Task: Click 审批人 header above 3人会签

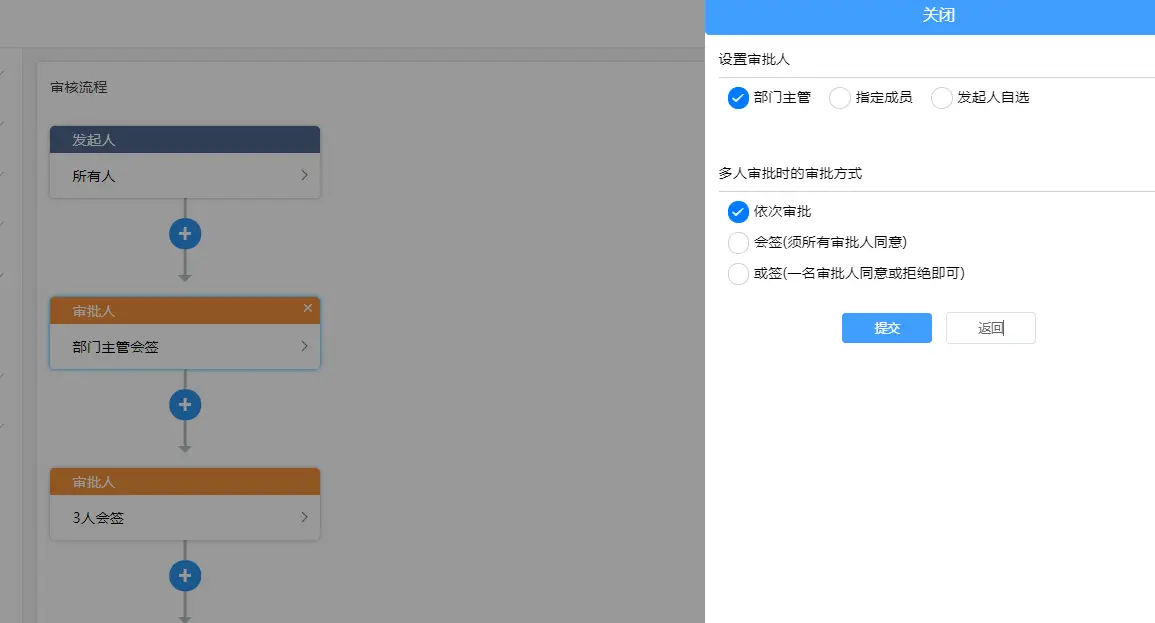Action: 185,482
